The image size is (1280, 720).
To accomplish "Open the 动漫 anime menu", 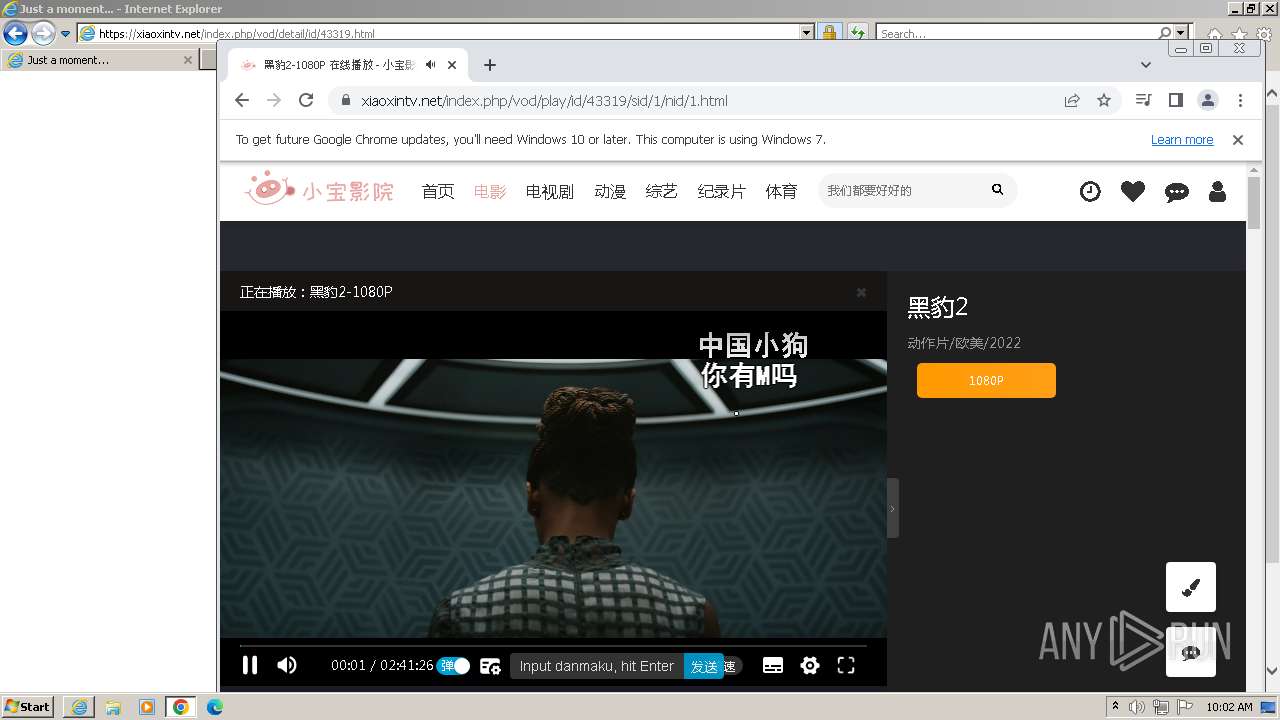I will pos(610,191).
